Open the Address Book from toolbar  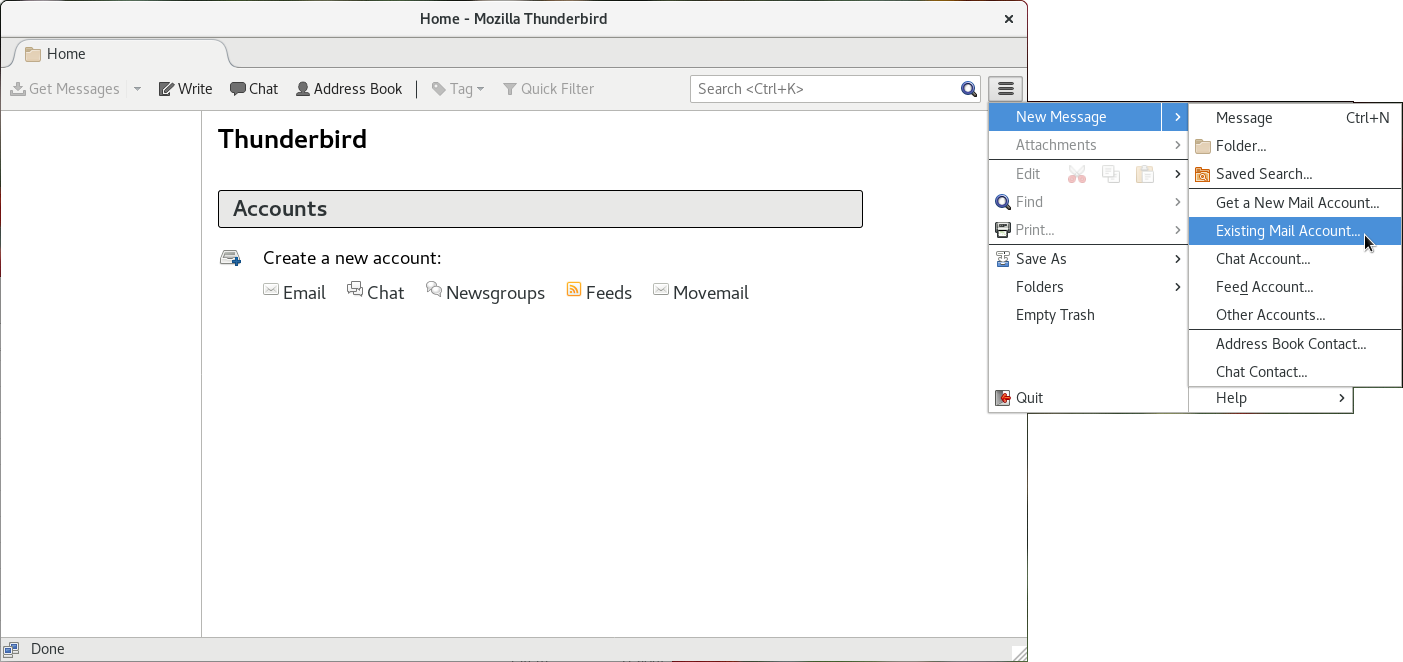349,89
